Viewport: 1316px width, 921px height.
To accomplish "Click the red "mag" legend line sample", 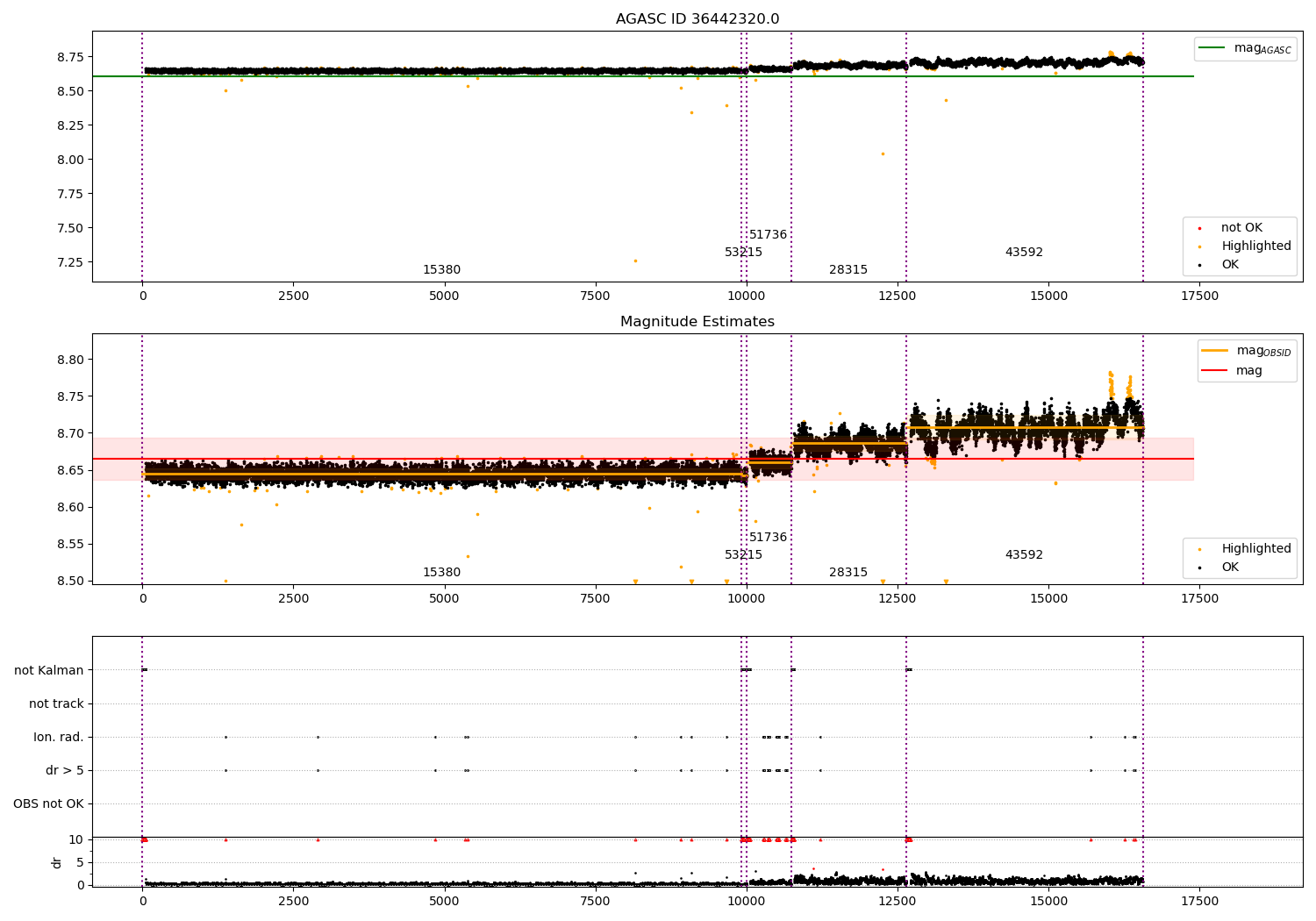I will [1214, 370].
